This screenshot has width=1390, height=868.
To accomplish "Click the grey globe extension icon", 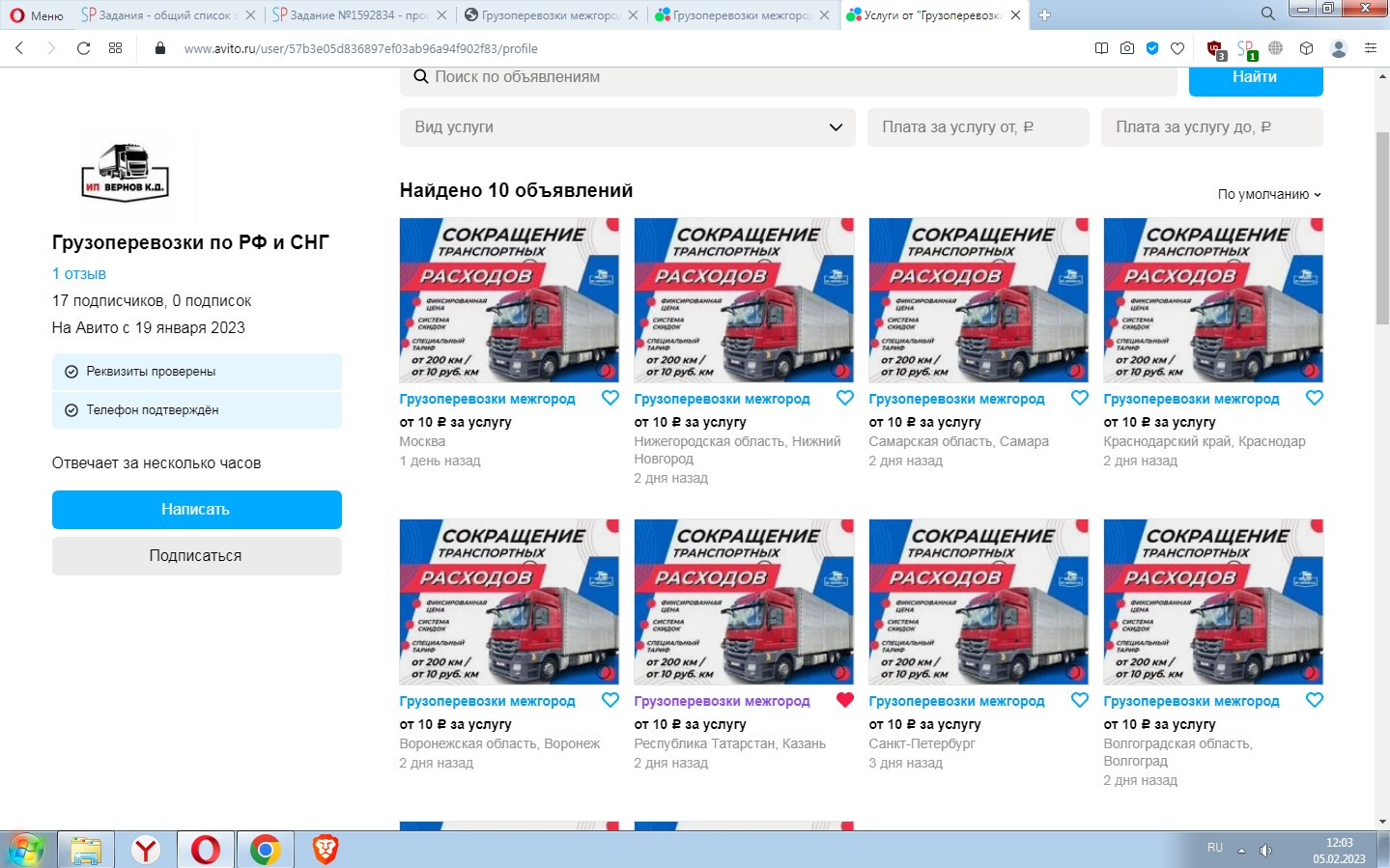I will coord(1276,48).
